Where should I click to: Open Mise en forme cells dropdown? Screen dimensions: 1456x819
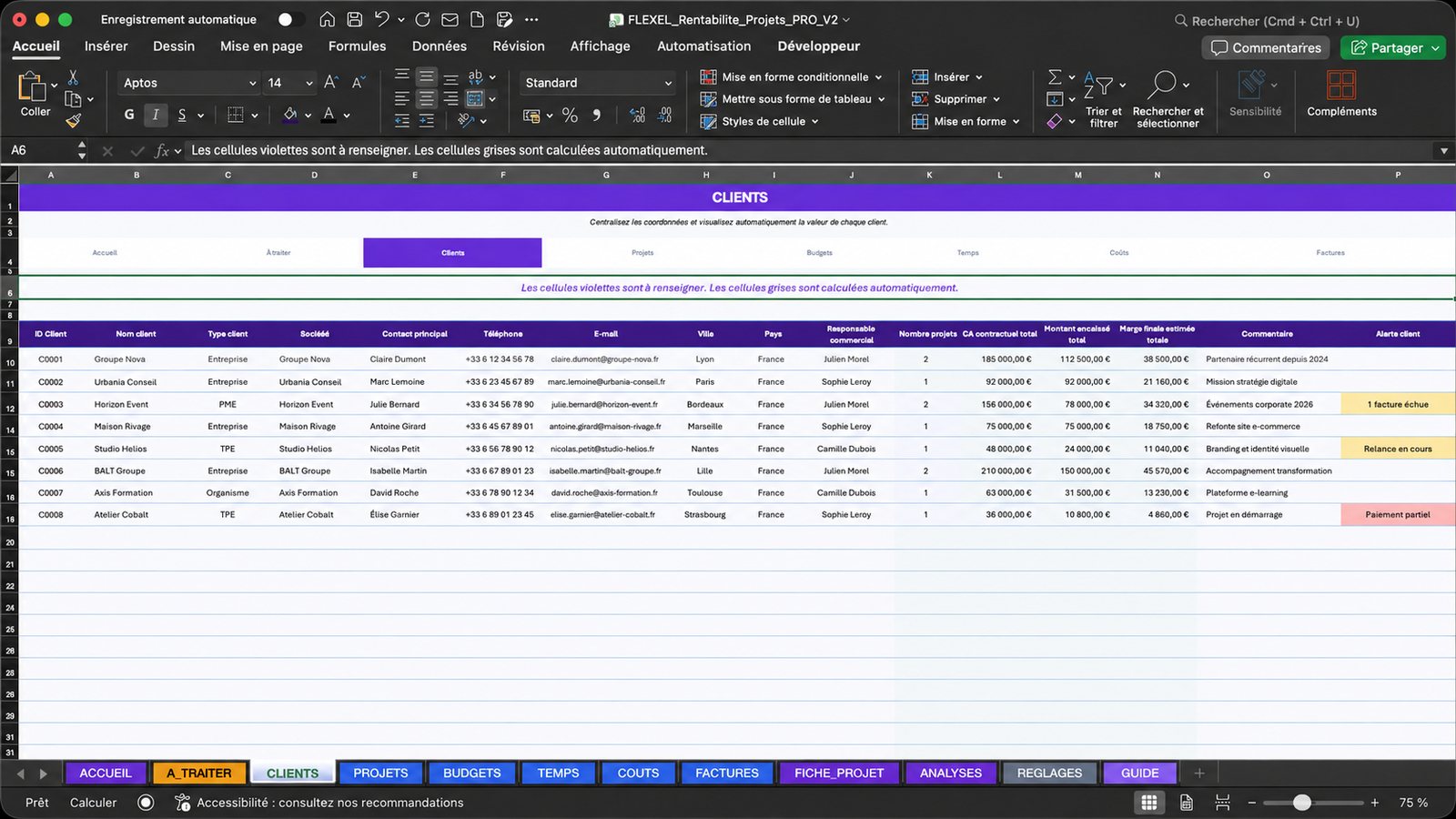coord(966,121)
